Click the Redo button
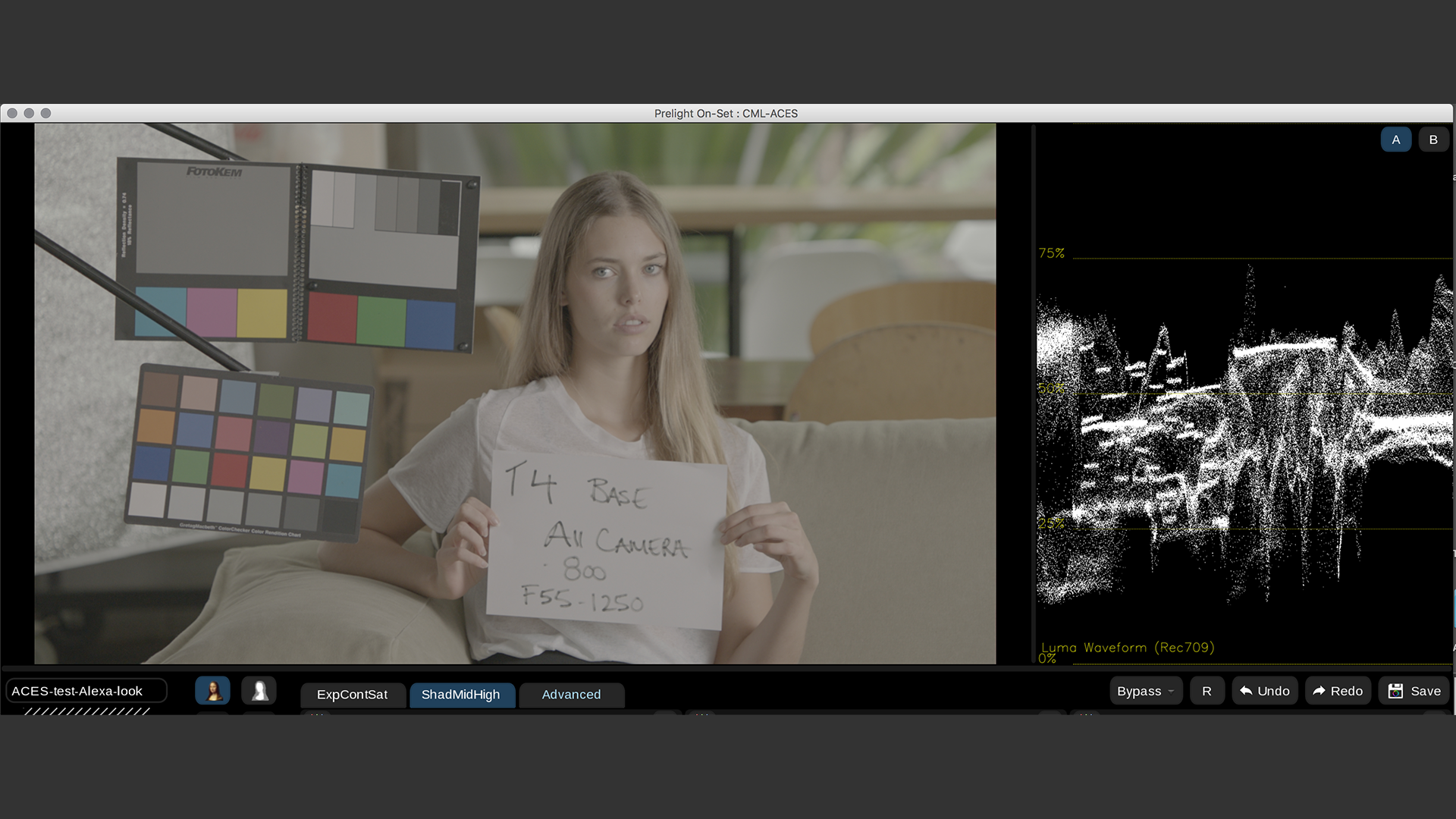 tap(1338, 691)
